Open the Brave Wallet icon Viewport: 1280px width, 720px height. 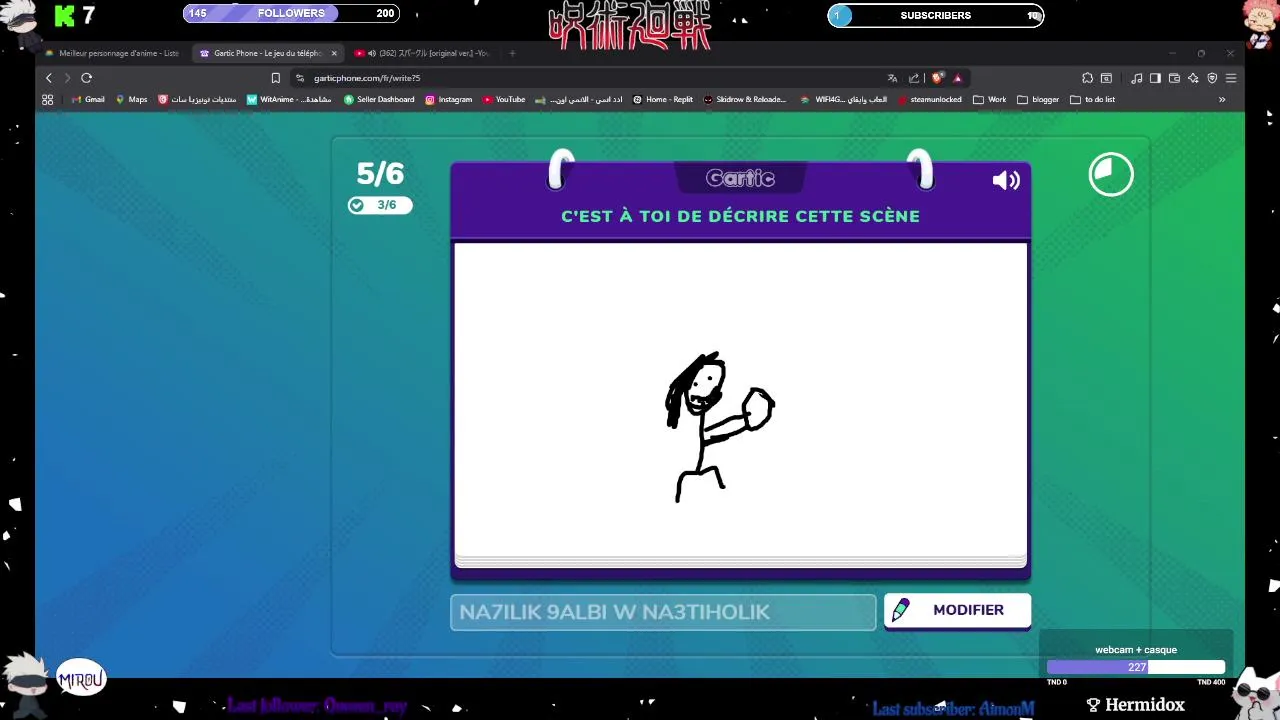(x=1174, y=78)
